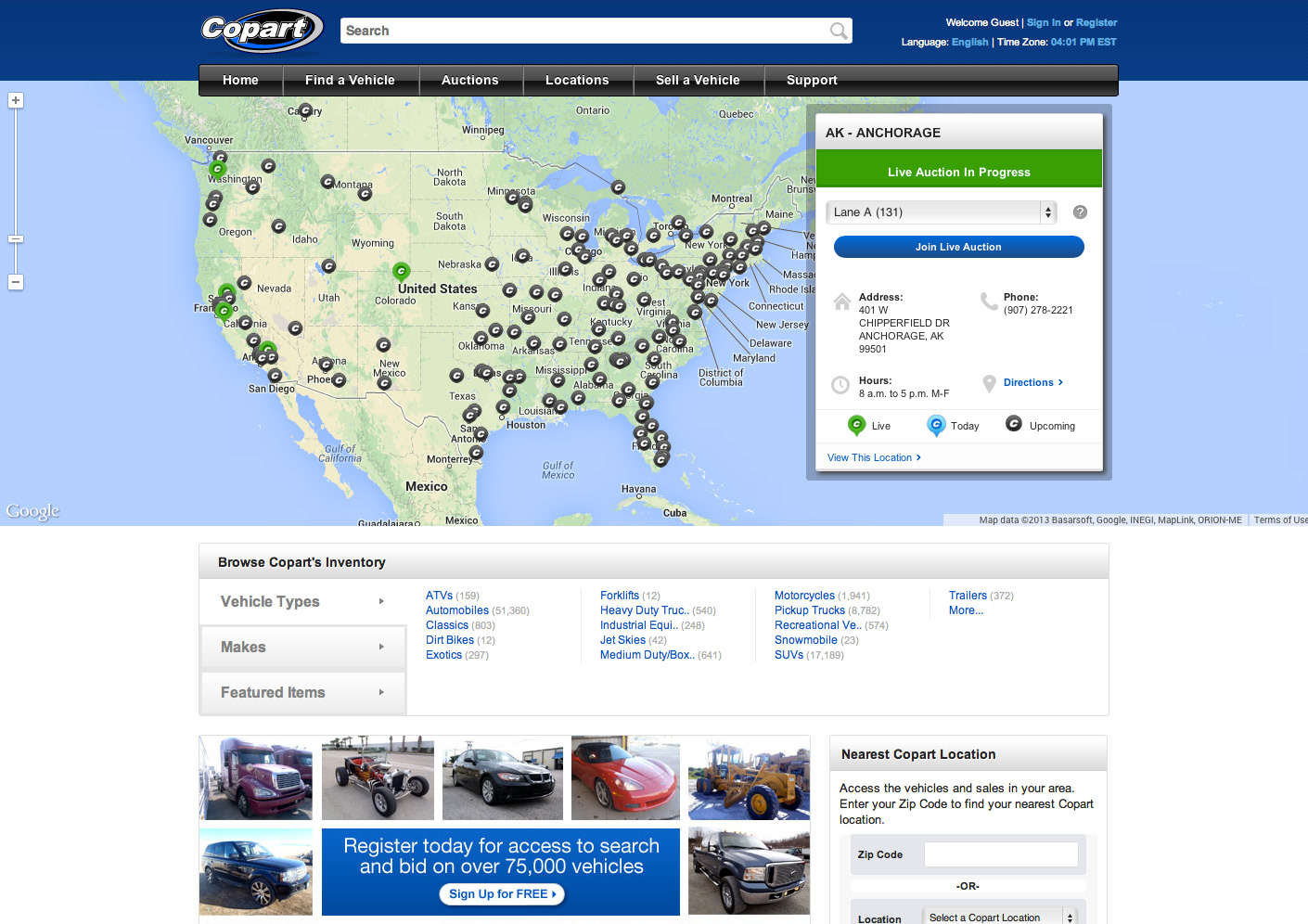Click the map marker near Calgary
The image size is (1308, 924).
click(305, 110)
